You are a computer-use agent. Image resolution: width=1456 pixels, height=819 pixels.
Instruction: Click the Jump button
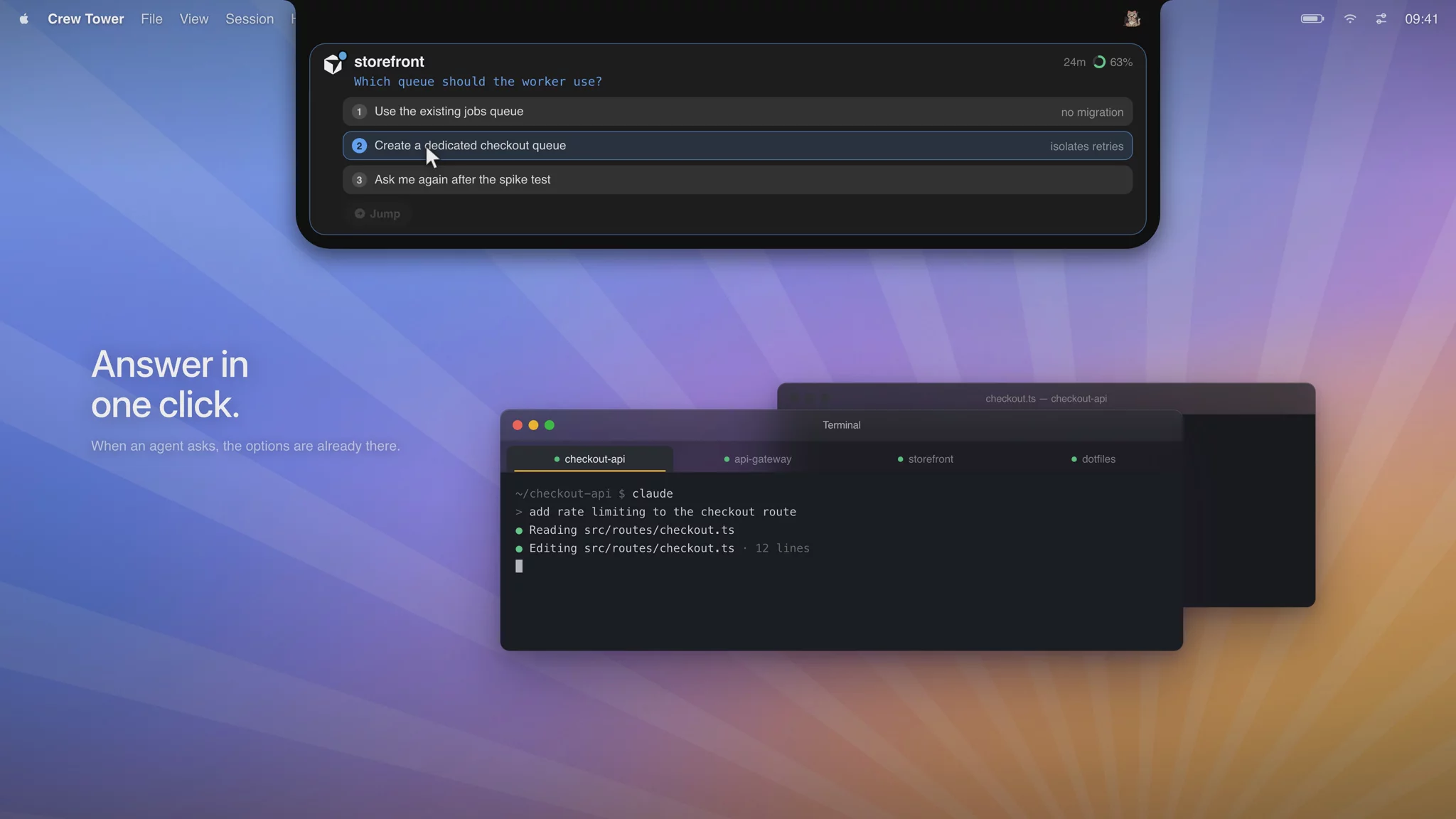tap(378, 214)
